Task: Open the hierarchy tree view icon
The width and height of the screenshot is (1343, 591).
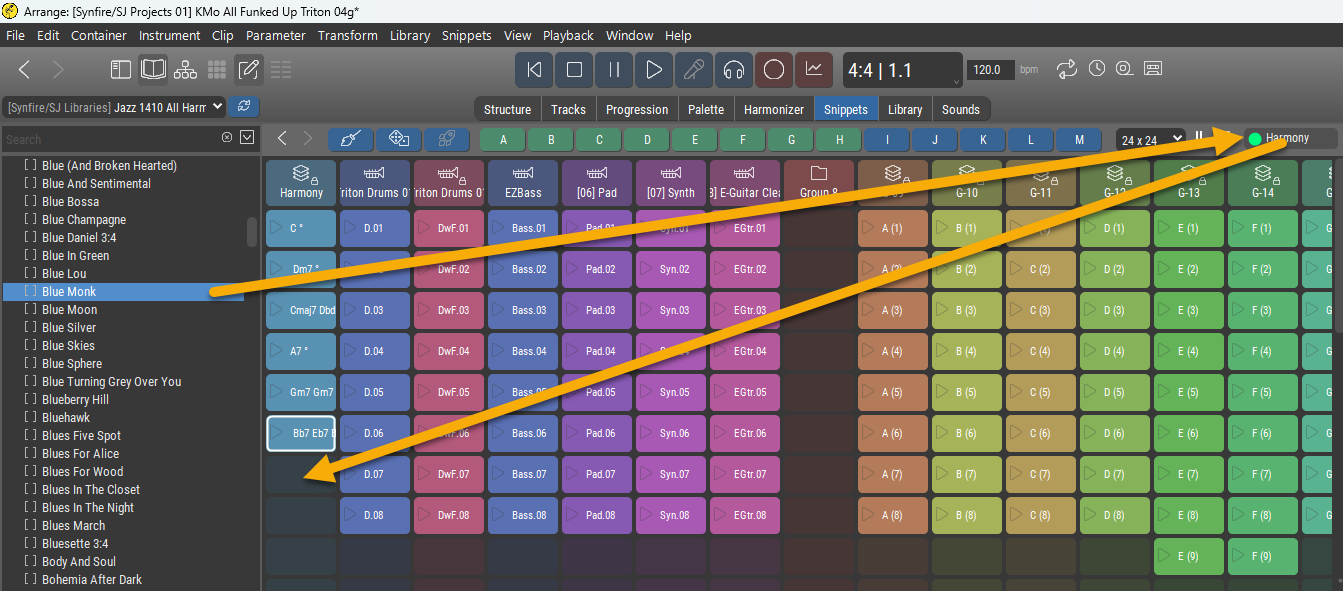Action: coord(185,70)
